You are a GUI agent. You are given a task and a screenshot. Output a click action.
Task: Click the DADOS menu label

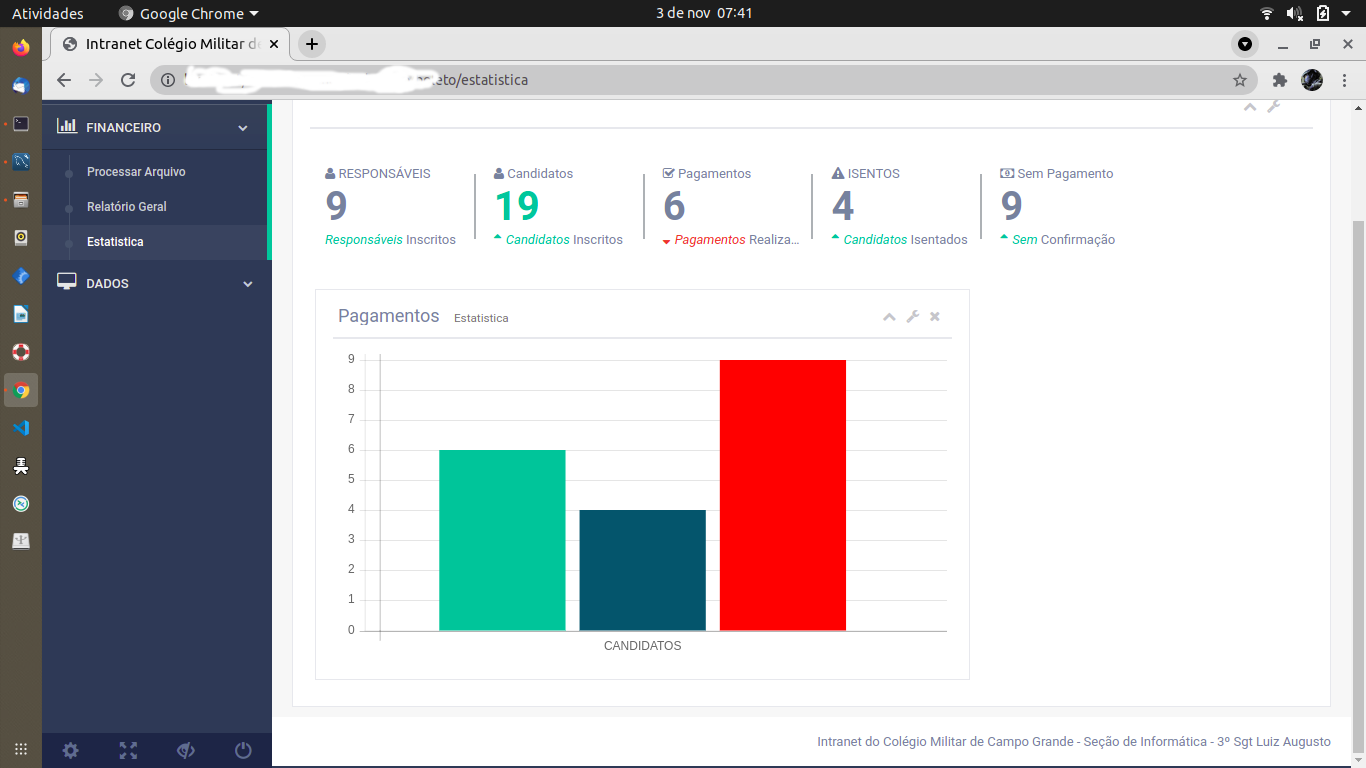108,284
